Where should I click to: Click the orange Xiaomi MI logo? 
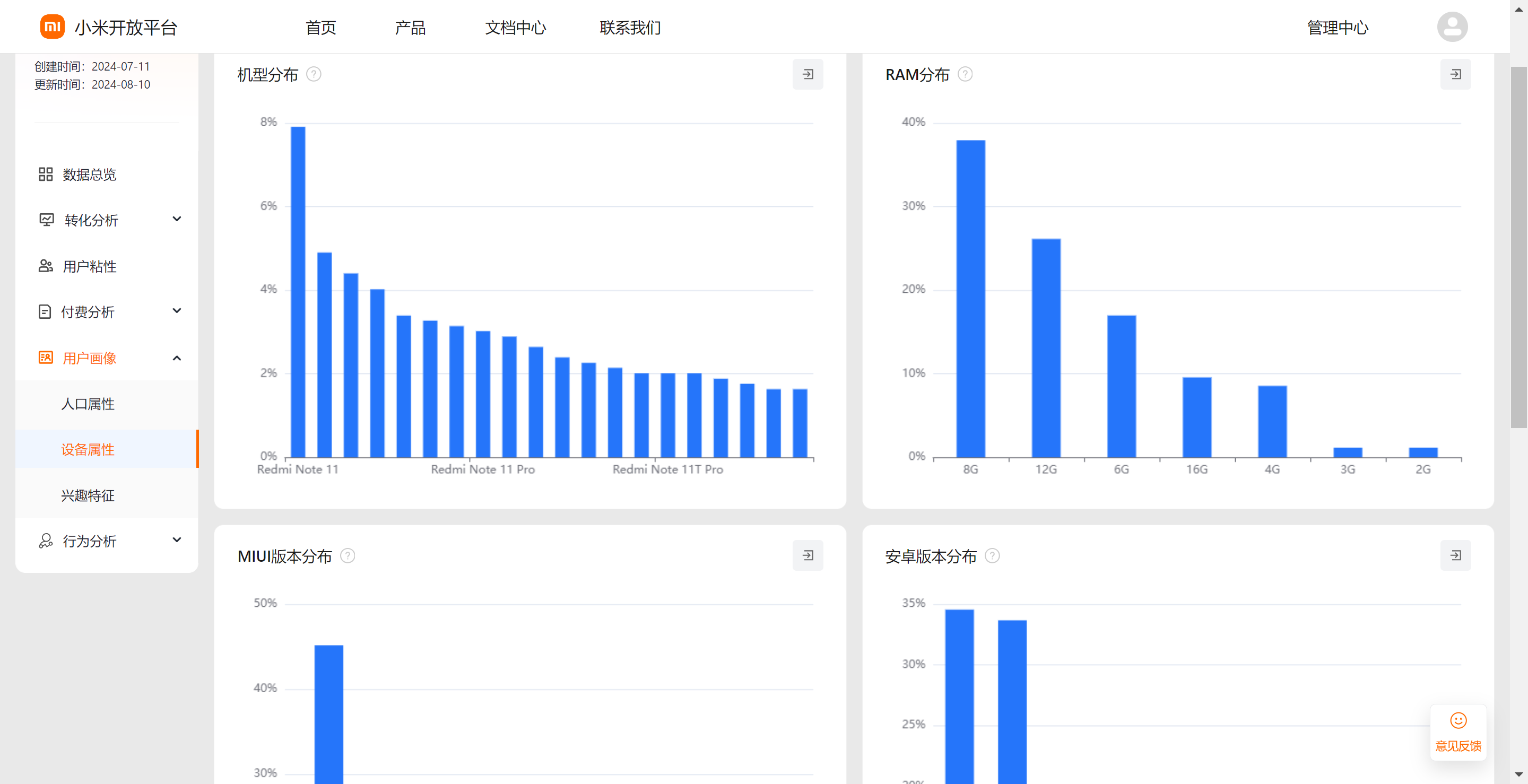pyautogui.click(x=52, y=27)
